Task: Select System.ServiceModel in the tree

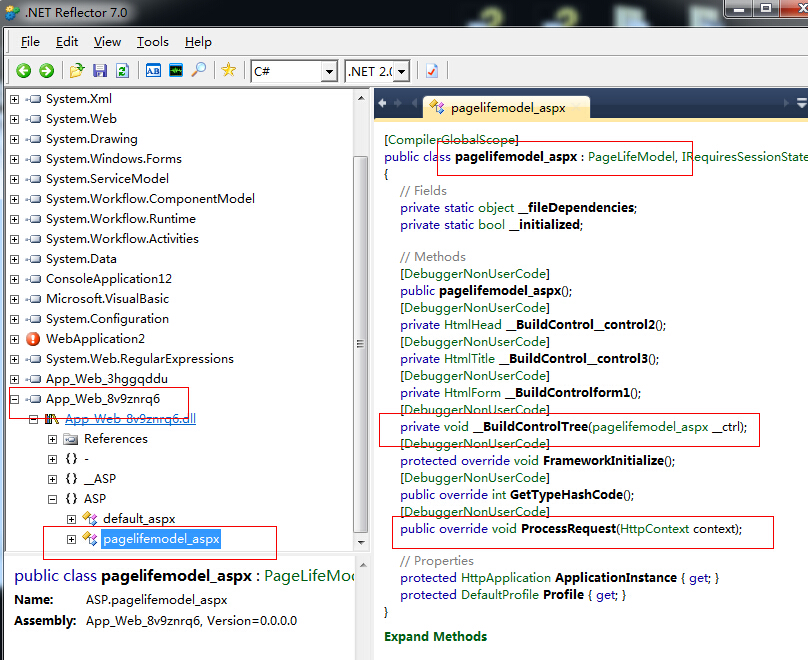Action: pyautogui.click(x=107, y=179)
